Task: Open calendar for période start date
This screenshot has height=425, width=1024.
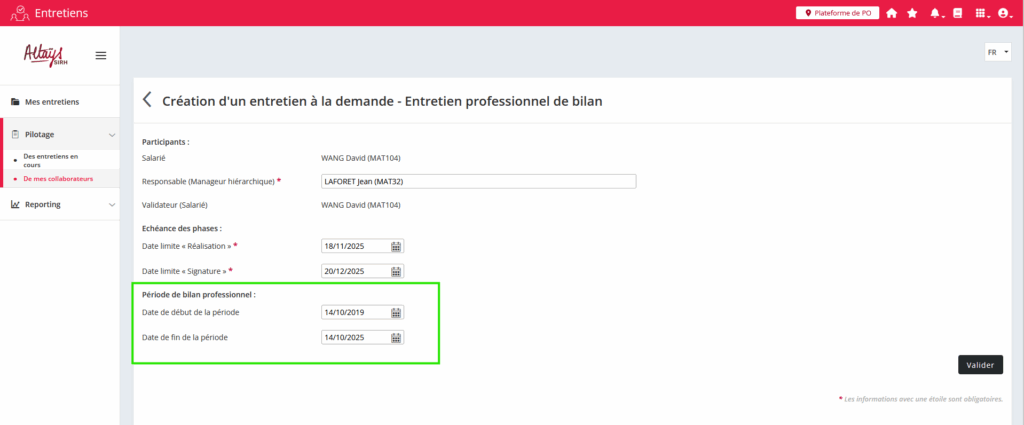Action: coord(396,312)
